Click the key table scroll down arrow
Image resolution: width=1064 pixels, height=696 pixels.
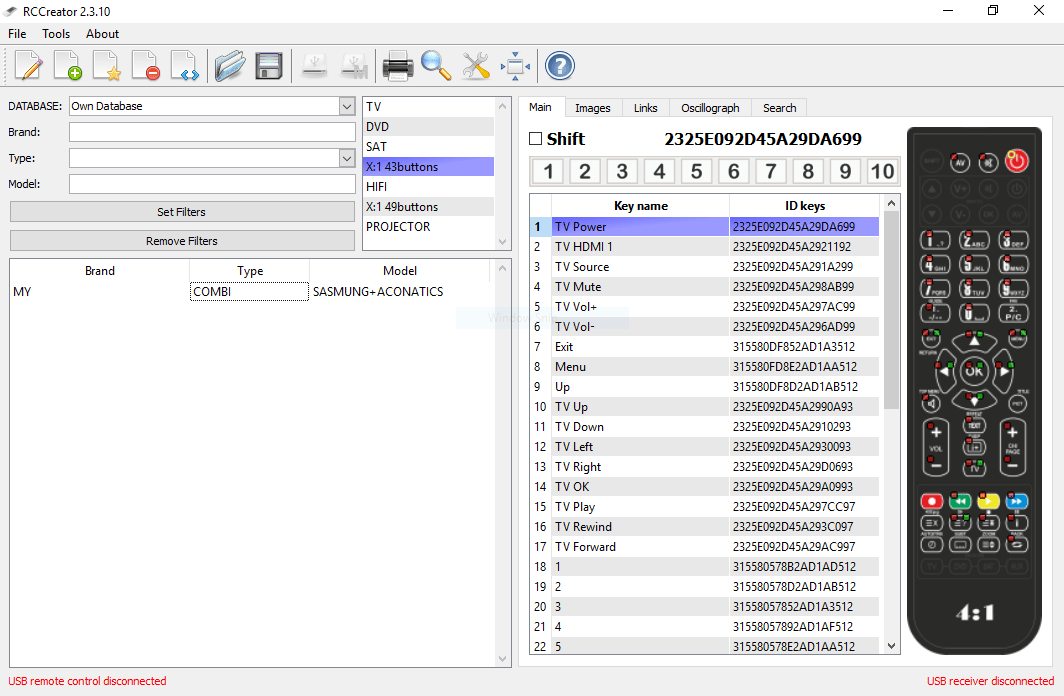tap(892, 646)
